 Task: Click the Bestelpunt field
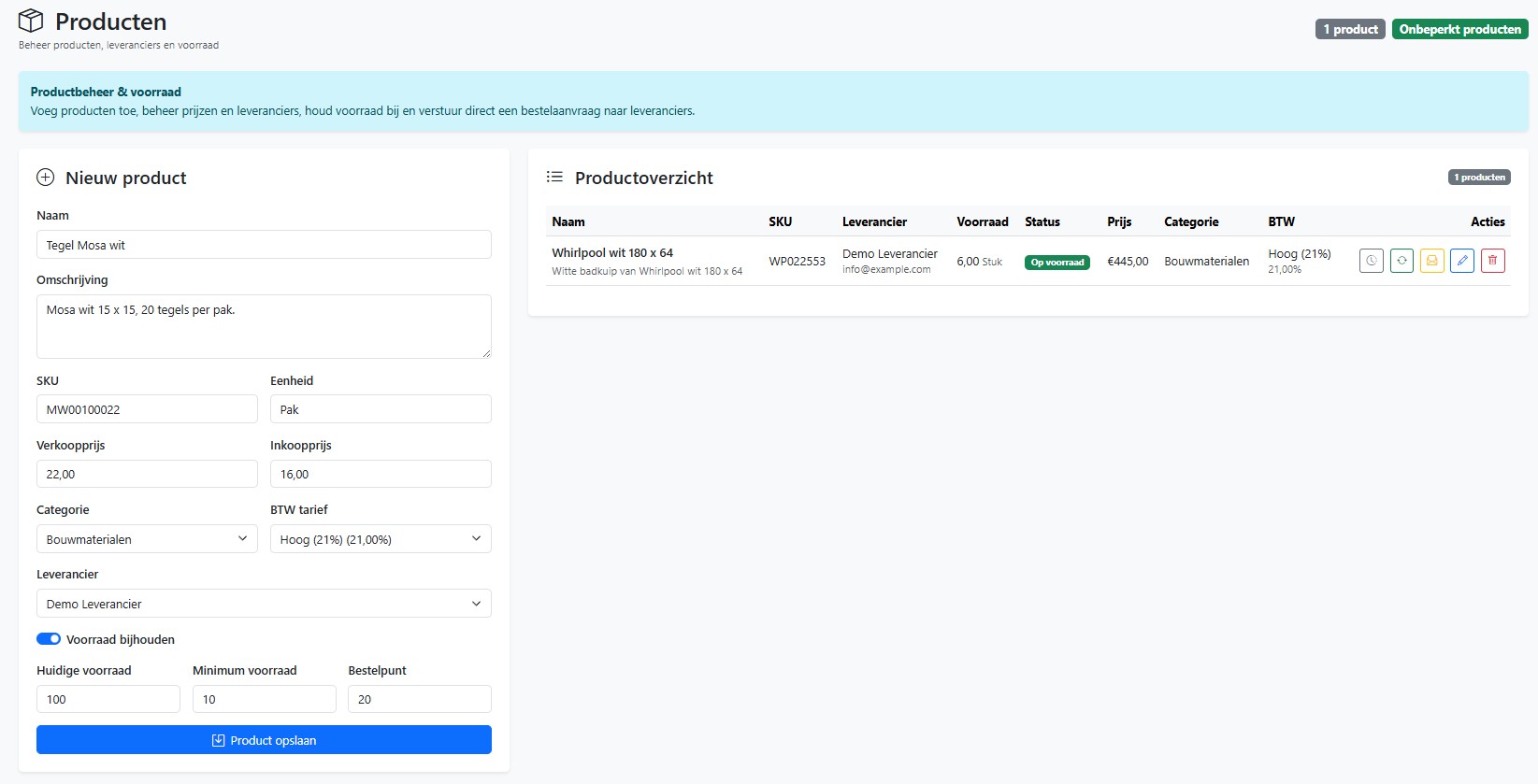(x=420, y=699)
